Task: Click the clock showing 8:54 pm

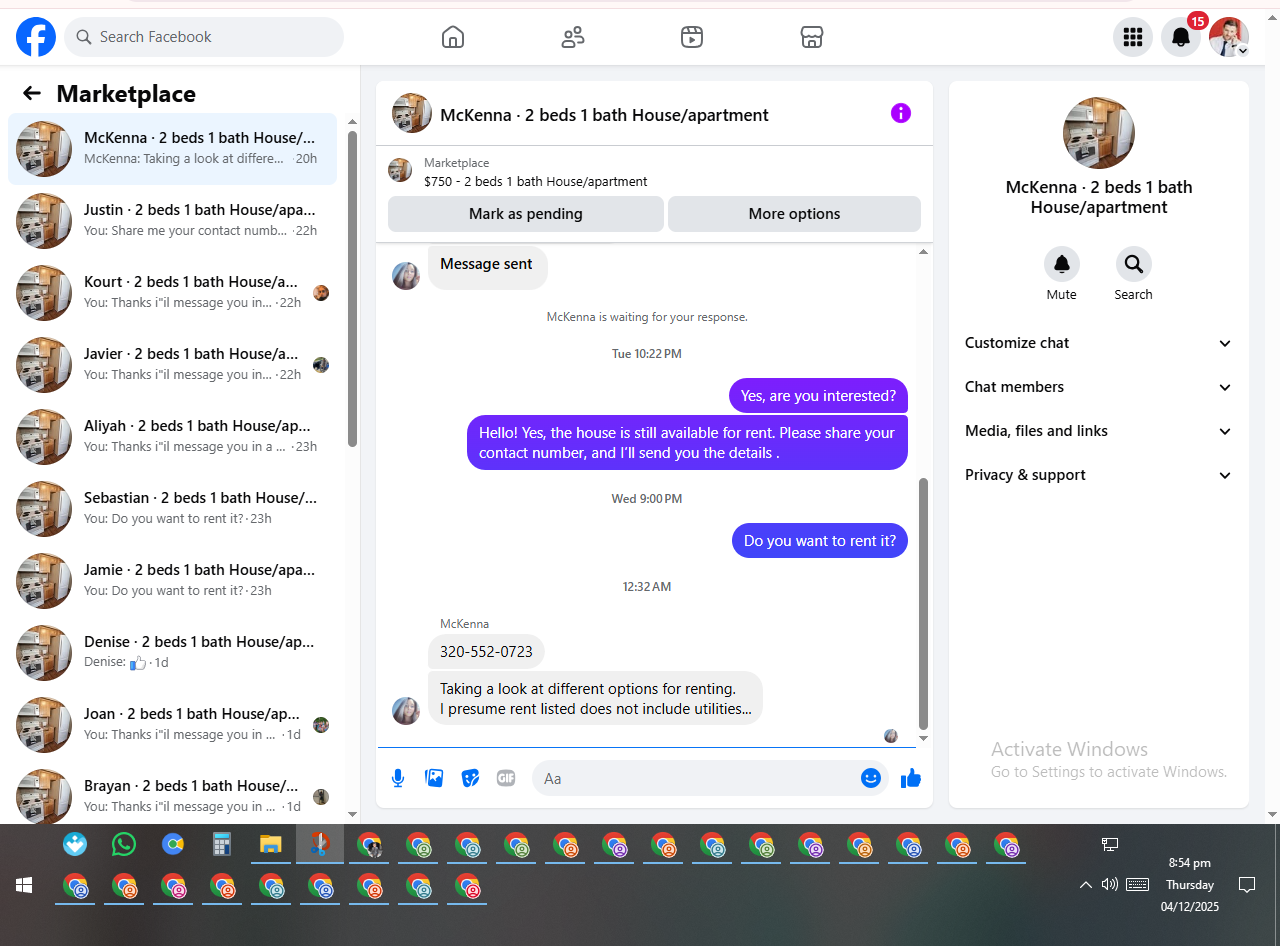Action: click(1189, 863)
